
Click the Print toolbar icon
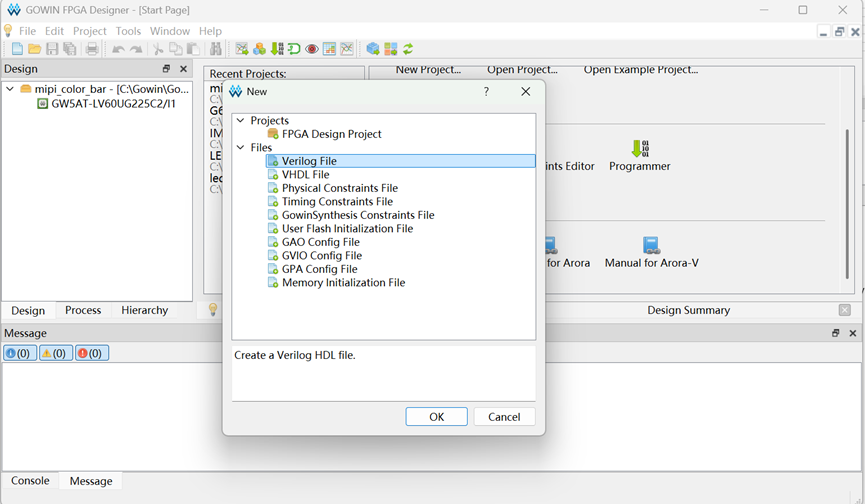pyautogui.click(x=92, y=49)
